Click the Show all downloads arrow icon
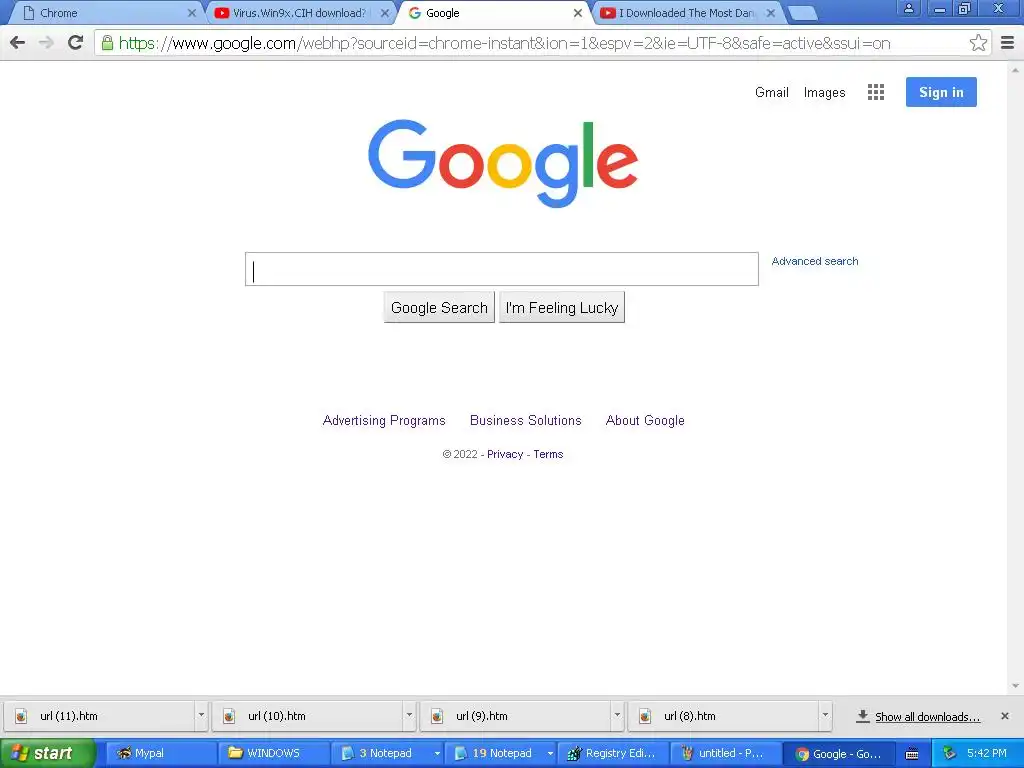1024x768 pixels. [x=863, y=716]
